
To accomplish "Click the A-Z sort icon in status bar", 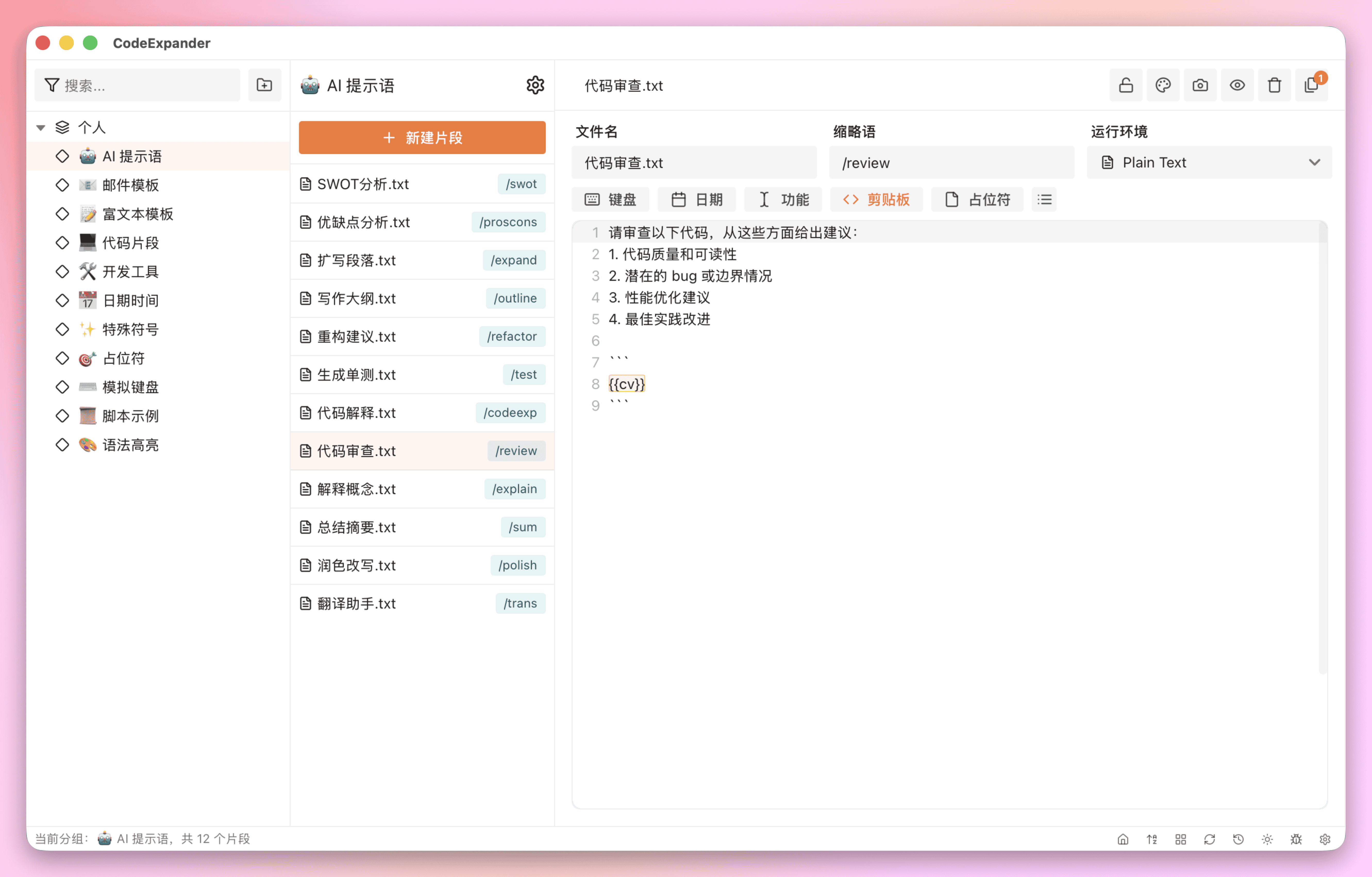I will 1151,839.
